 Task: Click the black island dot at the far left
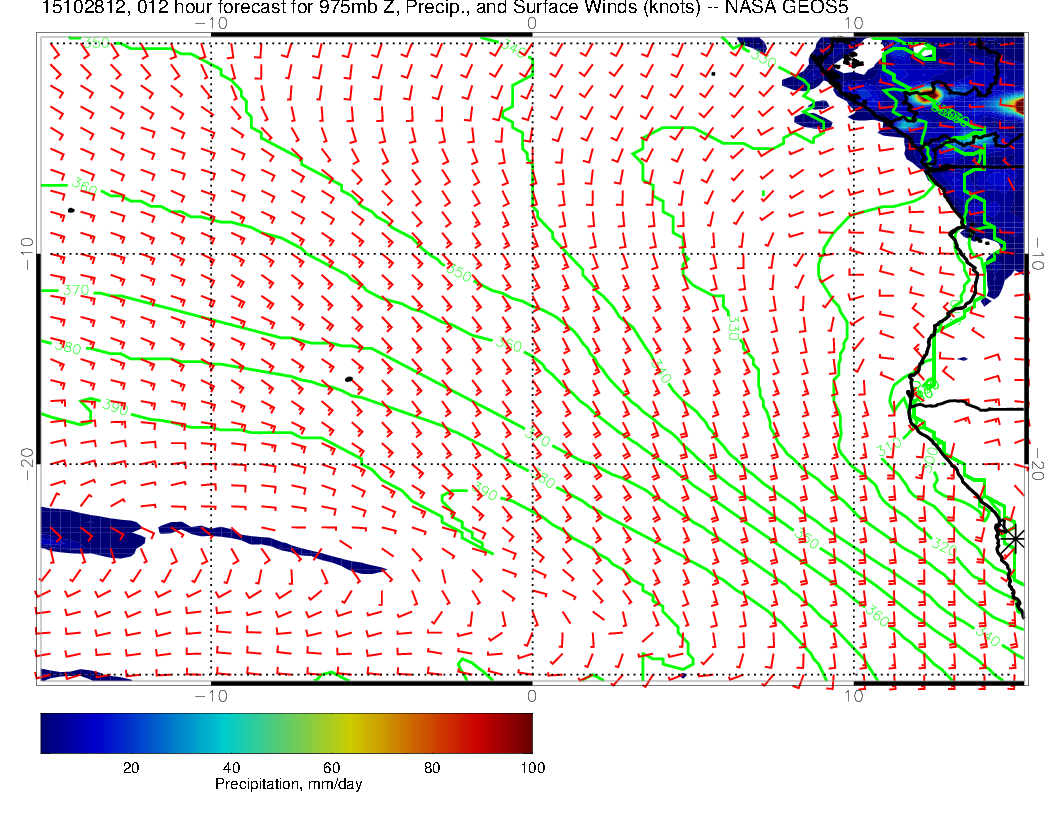click(x=71, y=211)
